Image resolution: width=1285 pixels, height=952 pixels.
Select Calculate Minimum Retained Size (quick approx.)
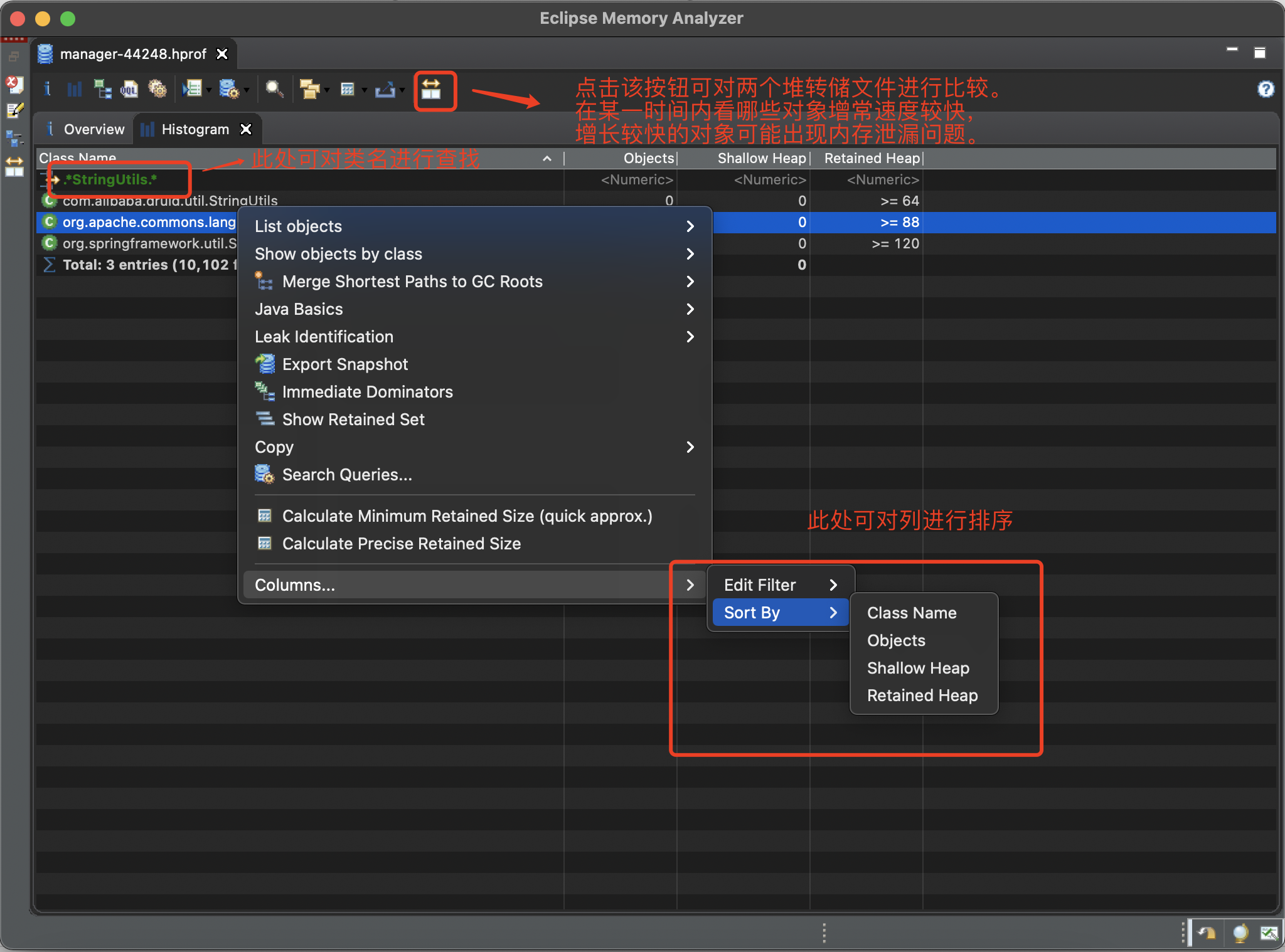click(474, 516)
